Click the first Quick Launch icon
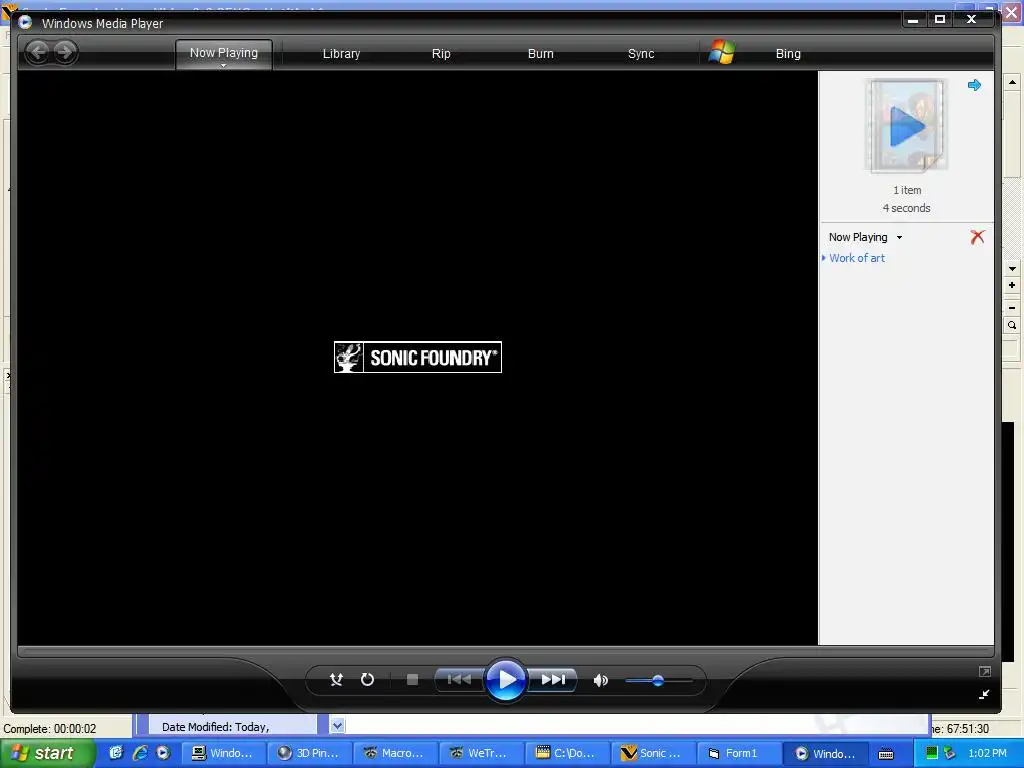Viewport: 1024px width, 768px height. pos(116,753)
